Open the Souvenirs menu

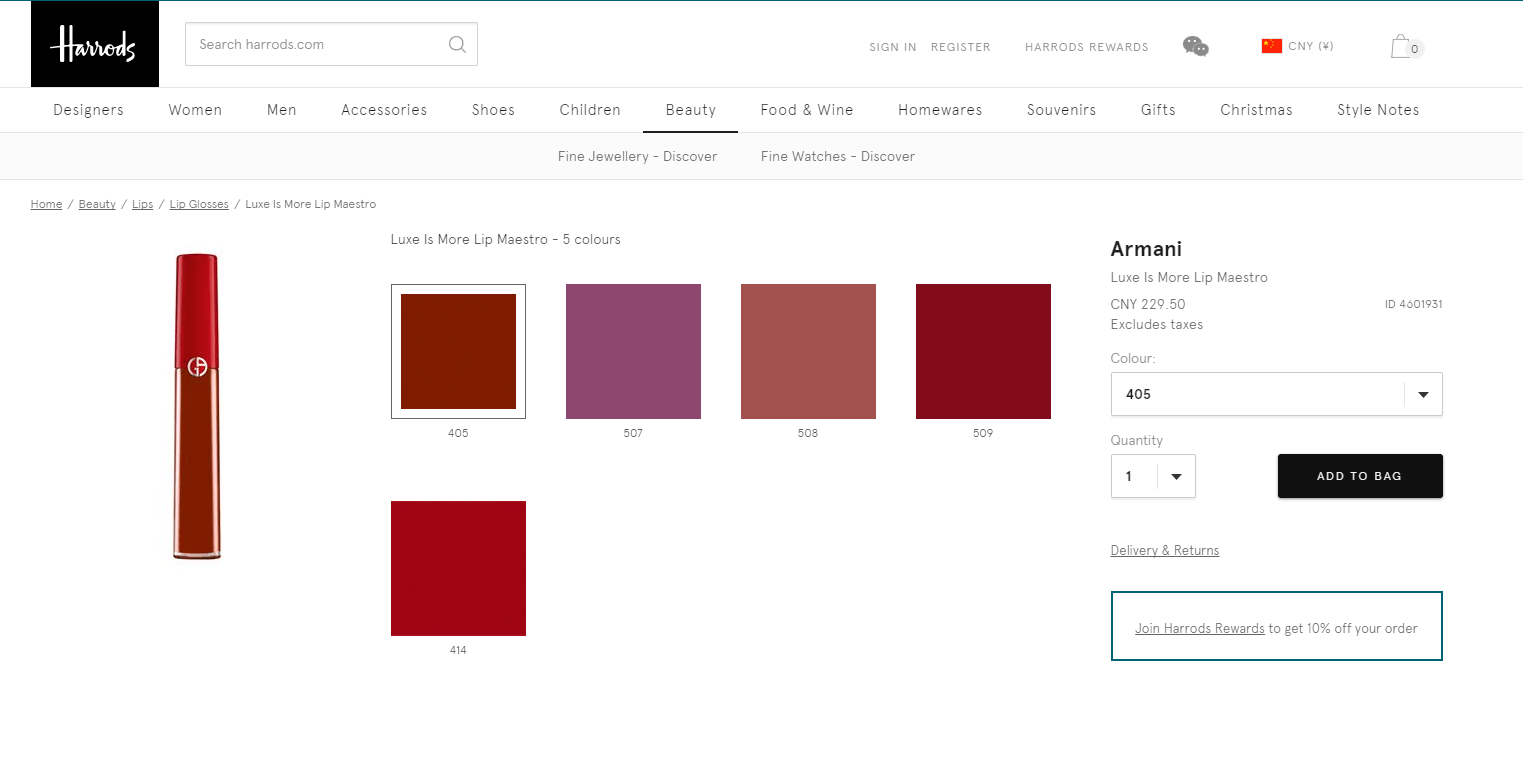tap(1062, 110)
